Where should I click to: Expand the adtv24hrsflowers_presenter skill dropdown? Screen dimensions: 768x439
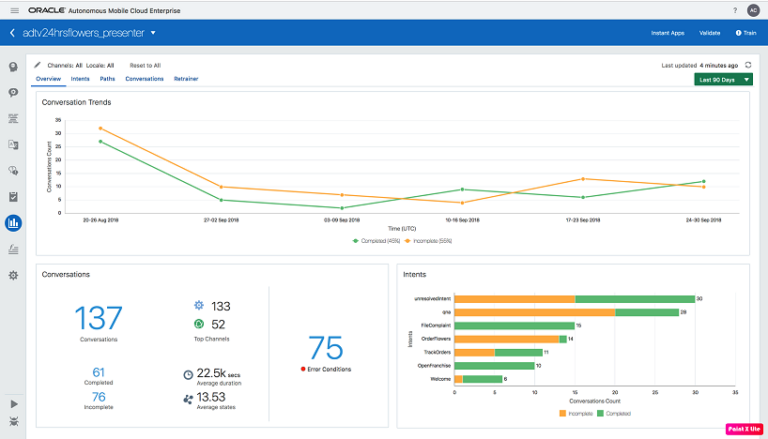153,33
